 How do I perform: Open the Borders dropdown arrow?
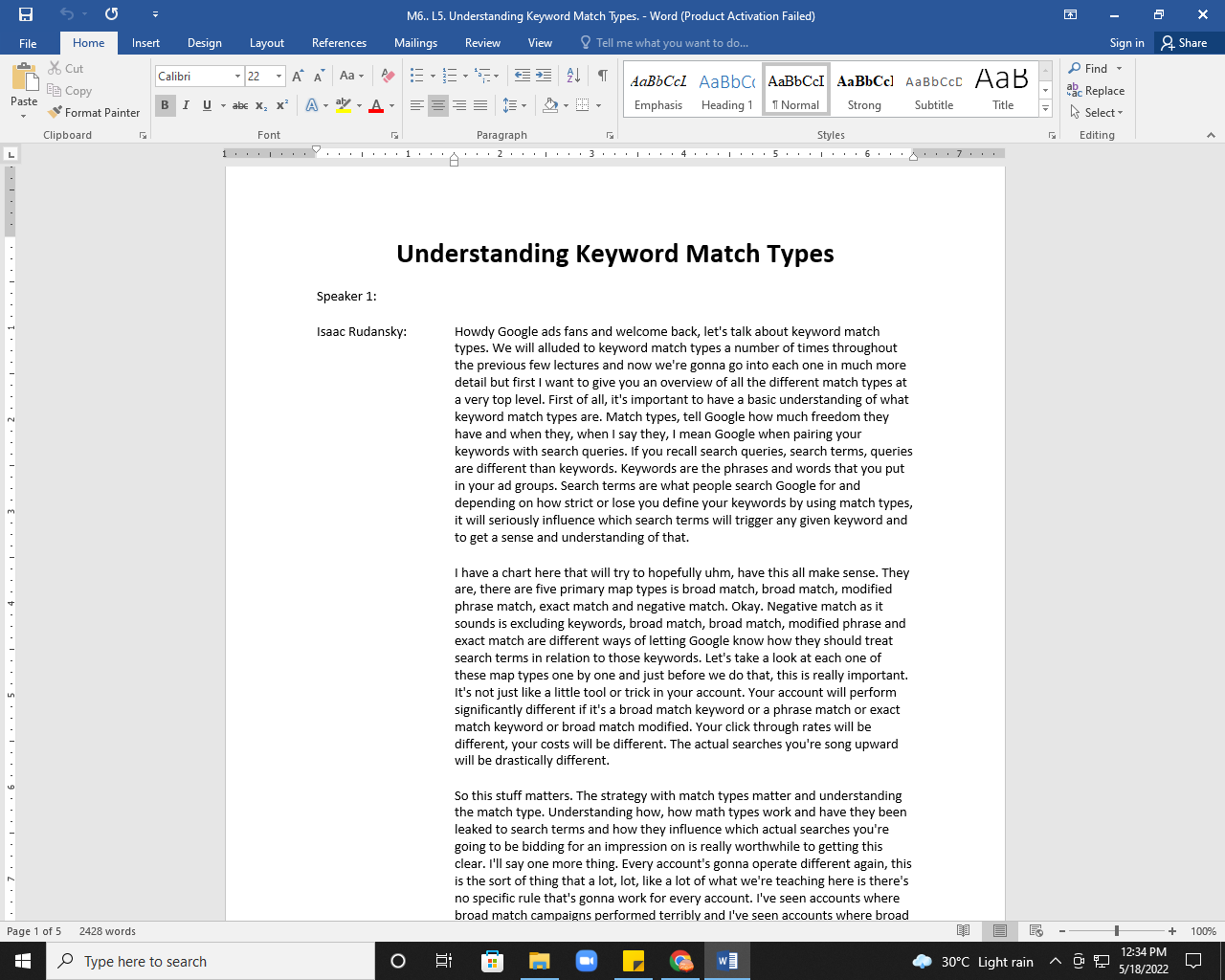[x=598, y=105]
